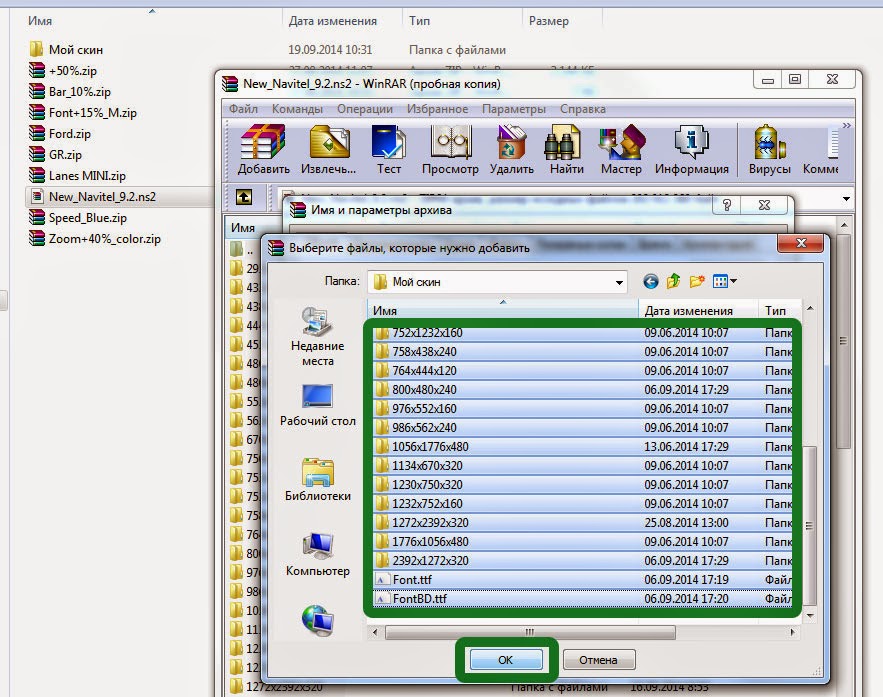This screenshot has width=883, height=697.
Task: Open the view menu icon in file dialog
Action: [x=724, y=281]
